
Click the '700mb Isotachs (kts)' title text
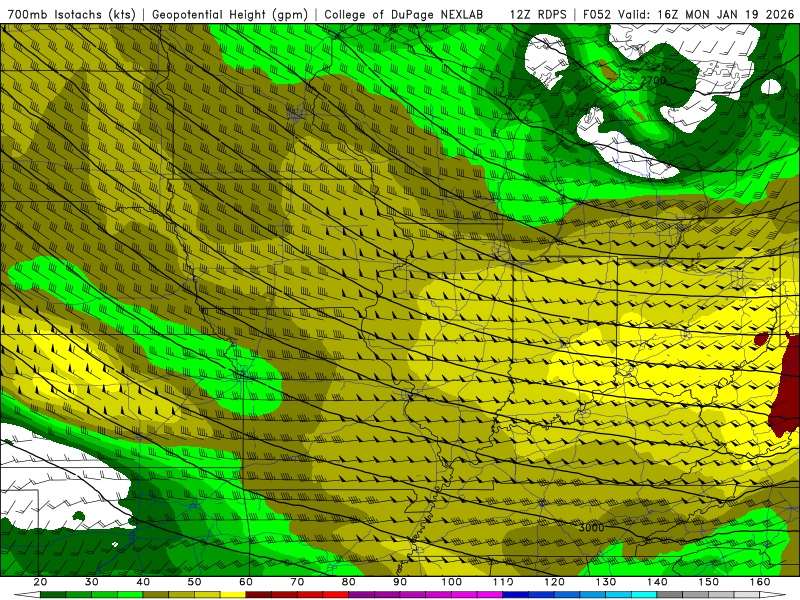coord(72,15)
